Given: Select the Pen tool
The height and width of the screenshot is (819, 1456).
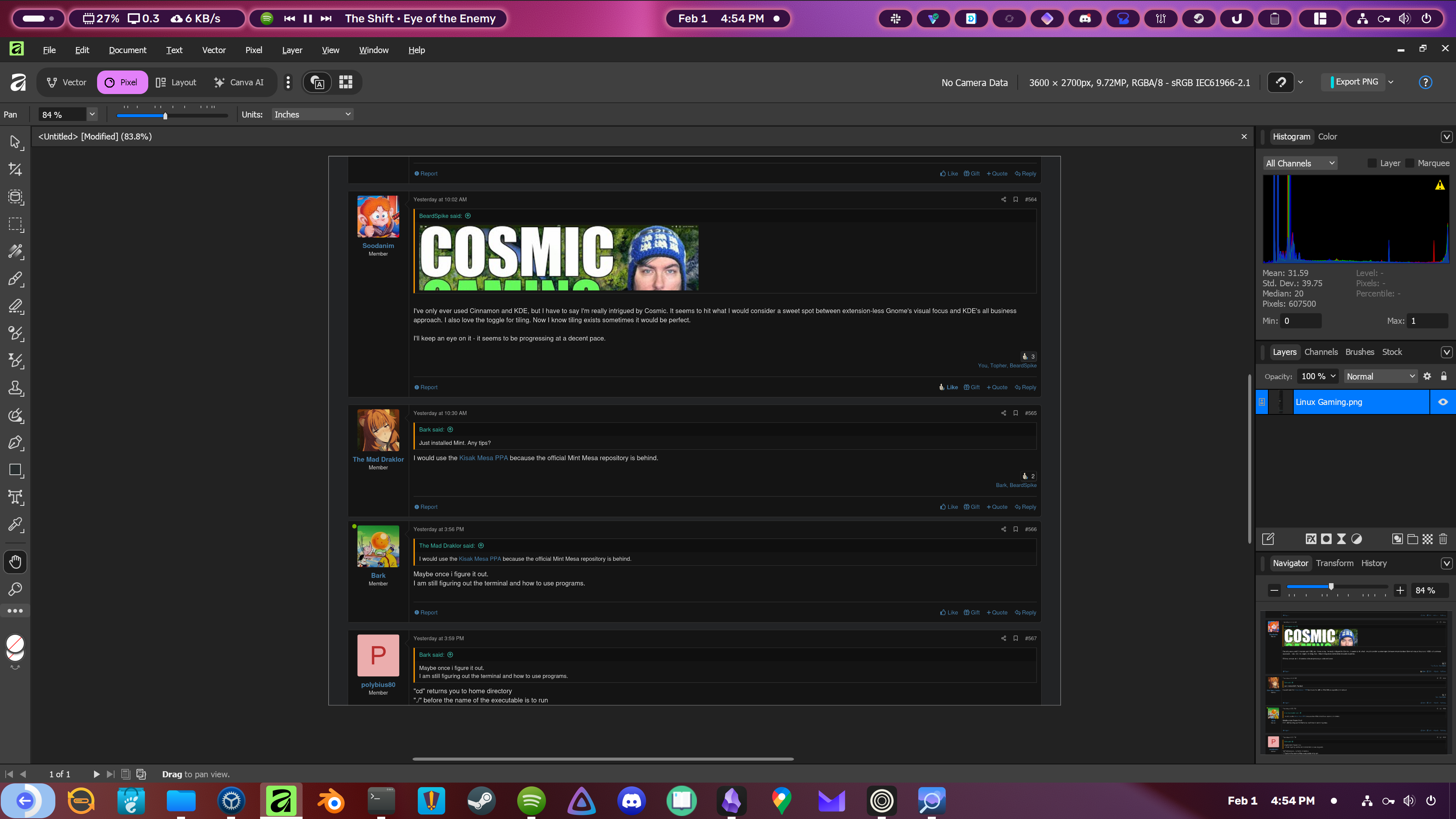Looking at the screenshot, I should point(15,442).
